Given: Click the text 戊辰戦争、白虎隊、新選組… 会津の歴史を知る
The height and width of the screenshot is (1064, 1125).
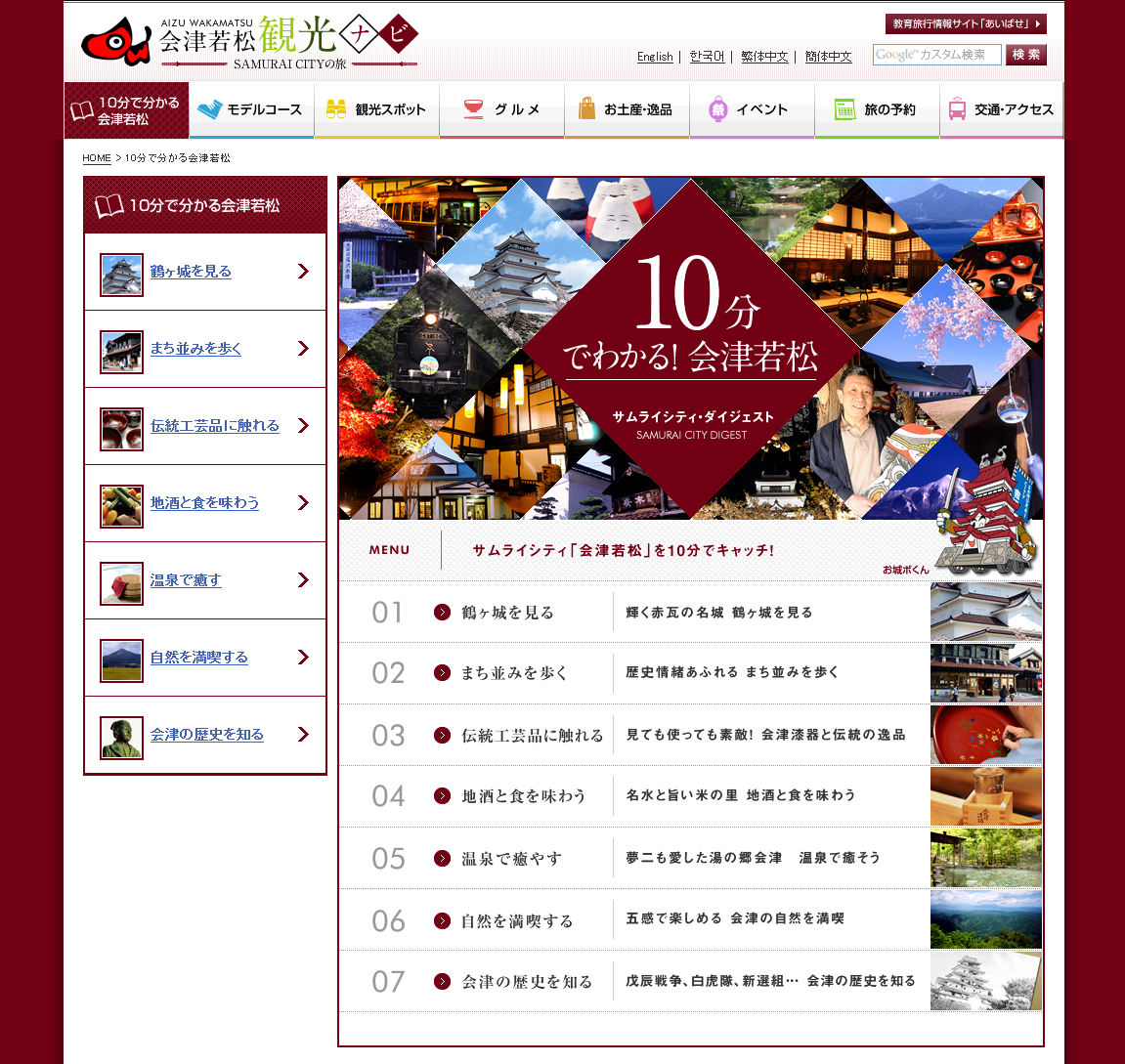Looking at the screenshot, I should tap(770, 981).
